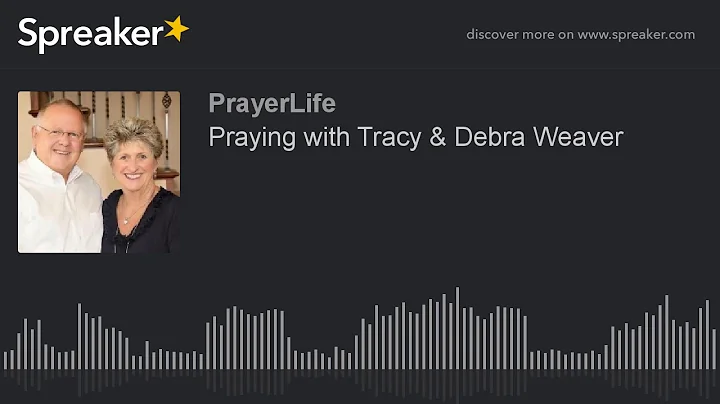This screenshot has height=404, width=720.
Task: Click the first waveform bar at far left
Action: tap(6, 360)
